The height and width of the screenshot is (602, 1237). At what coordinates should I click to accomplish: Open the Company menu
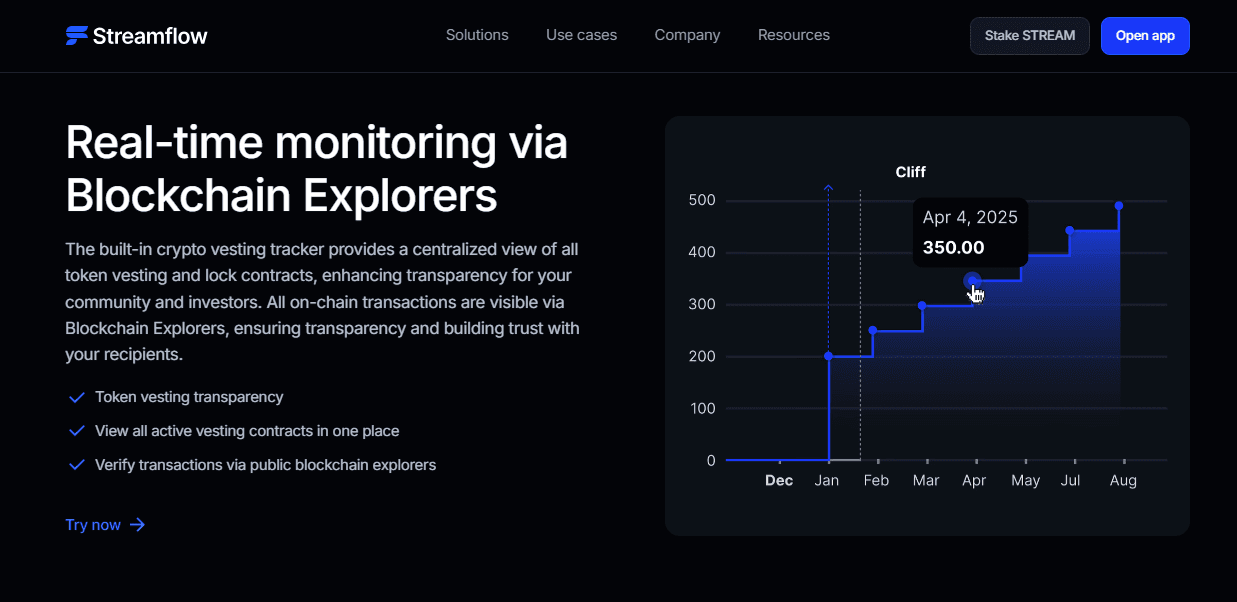pos(687,35)
